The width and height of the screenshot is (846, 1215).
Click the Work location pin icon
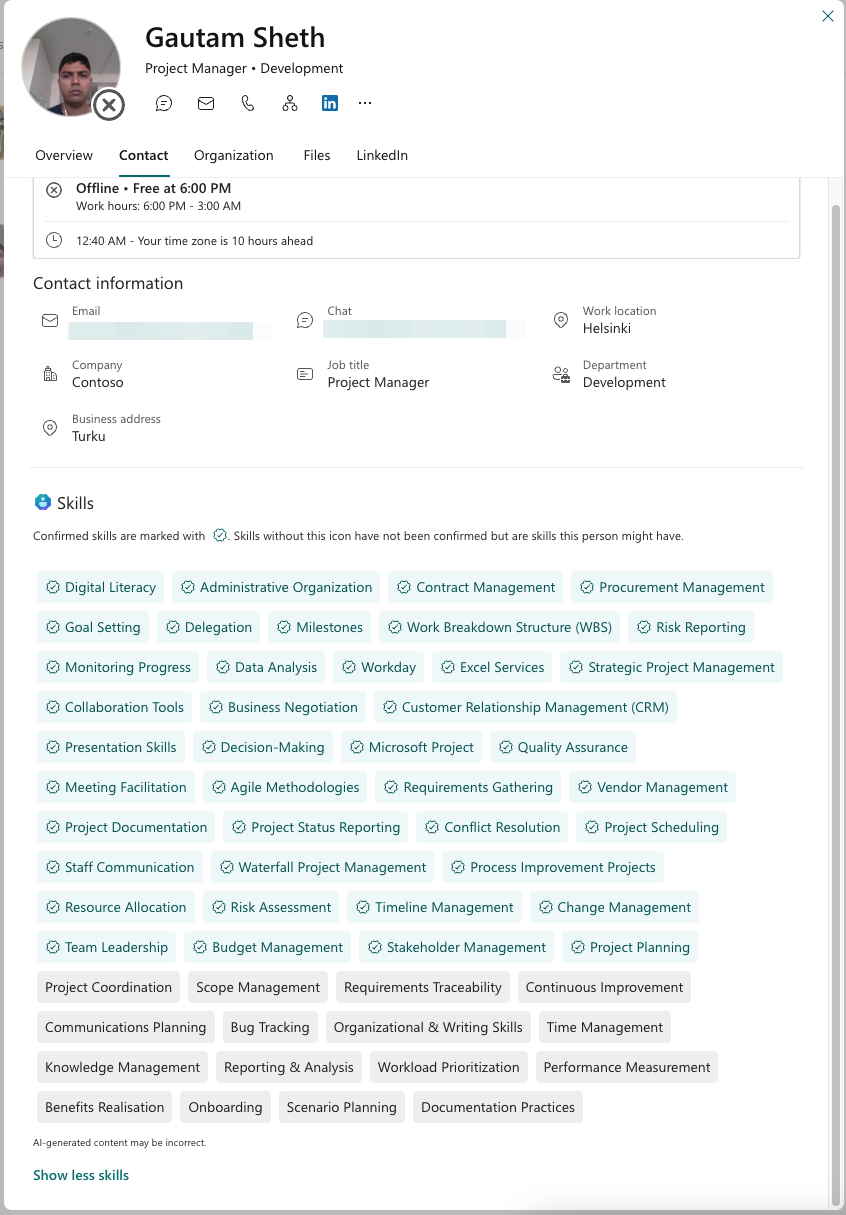(x=561, y=320)
